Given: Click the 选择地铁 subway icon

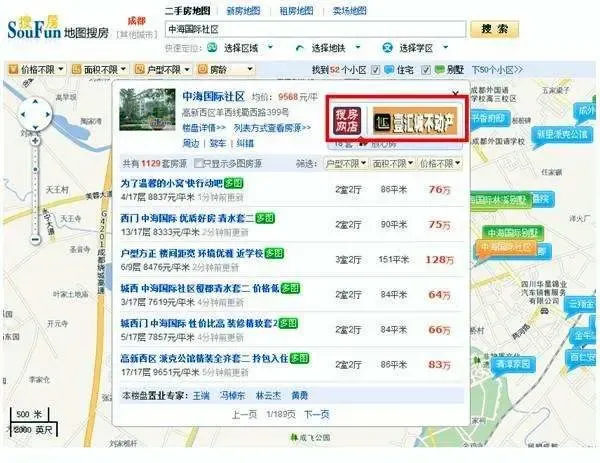Looking at the screenshot, I should coord(300,48).
